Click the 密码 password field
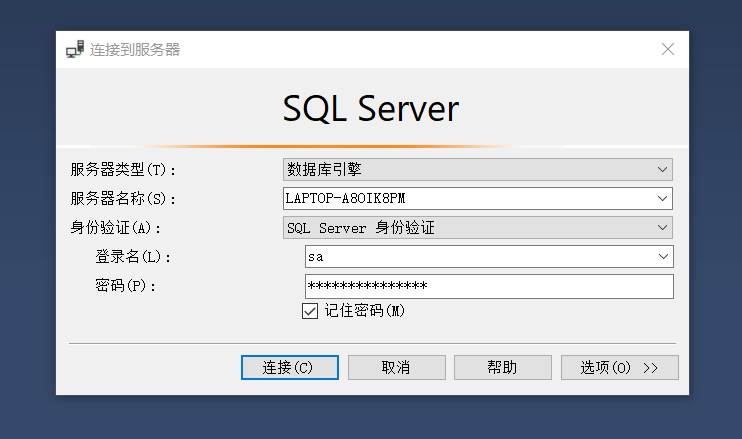Image resolution: width=742 pixels, height=439 pixels. coord(489,286)
